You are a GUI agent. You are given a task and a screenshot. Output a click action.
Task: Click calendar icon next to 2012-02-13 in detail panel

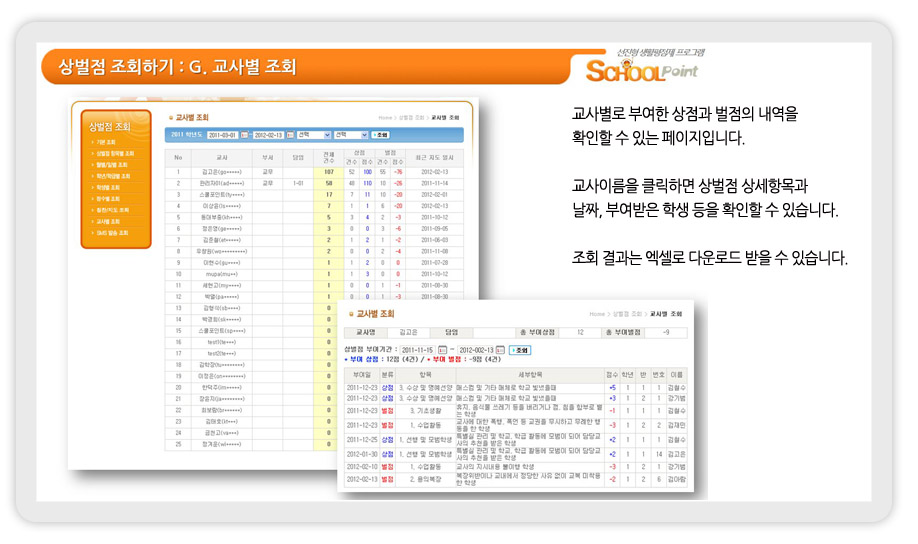[502, 350]
